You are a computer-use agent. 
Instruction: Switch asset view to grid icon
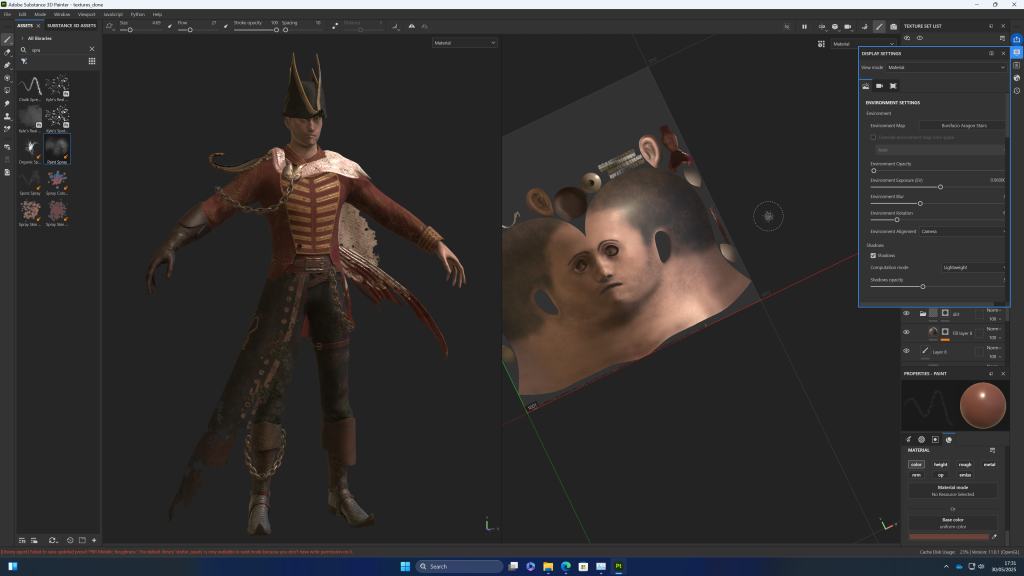click(x=92, y=61)
